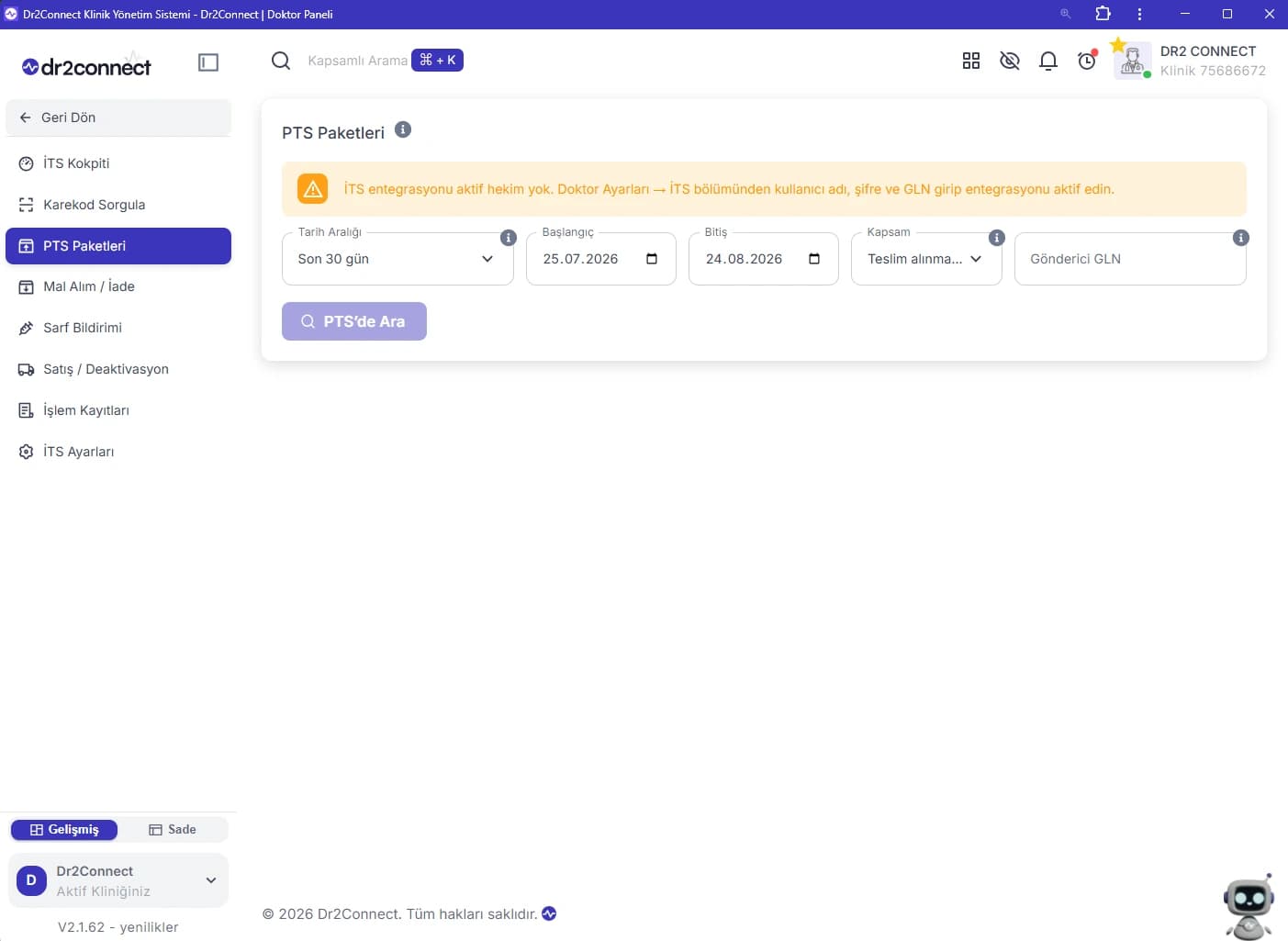Screen dimensions: 1288x941
Task: Open Sarf Bildirimi menu item
Action: [x=118, y=328]
